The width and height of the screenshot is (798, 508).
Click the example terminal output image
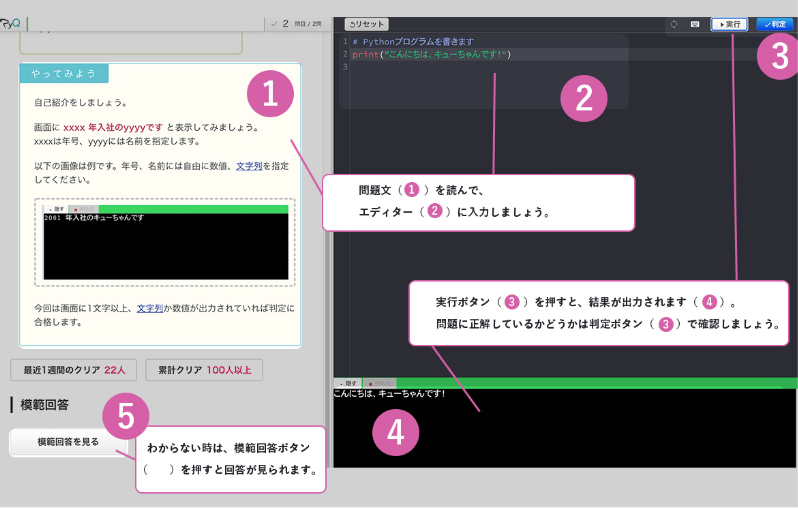(165, 245)
